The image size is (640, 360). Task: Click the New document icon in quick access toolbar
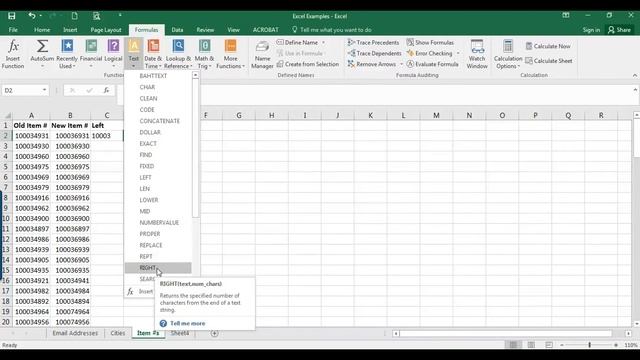(74, 16)
